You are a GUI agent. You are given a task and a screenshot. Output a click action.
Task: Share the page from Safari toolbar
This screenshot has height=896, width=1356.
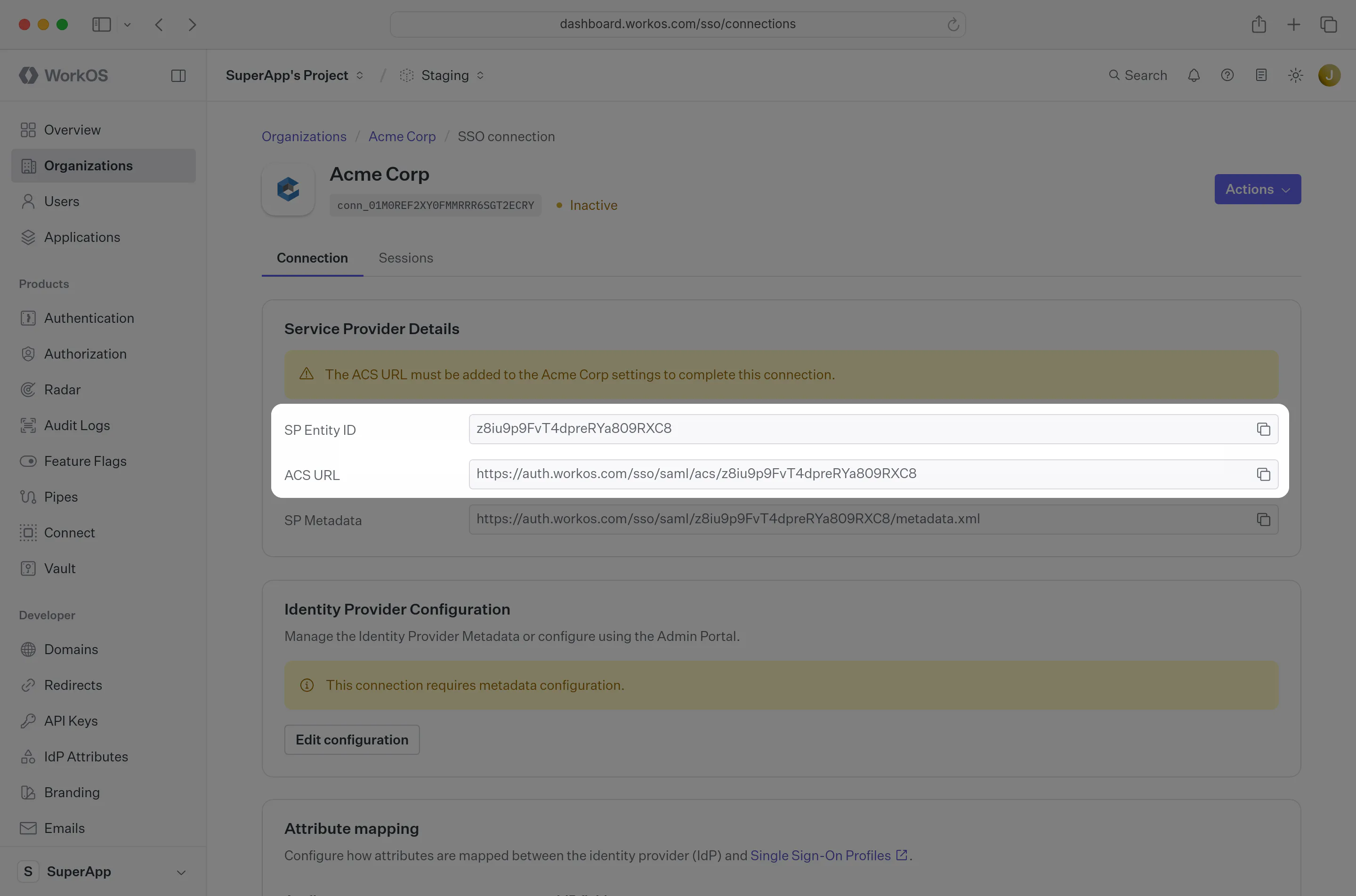(x=1259, y=24)
